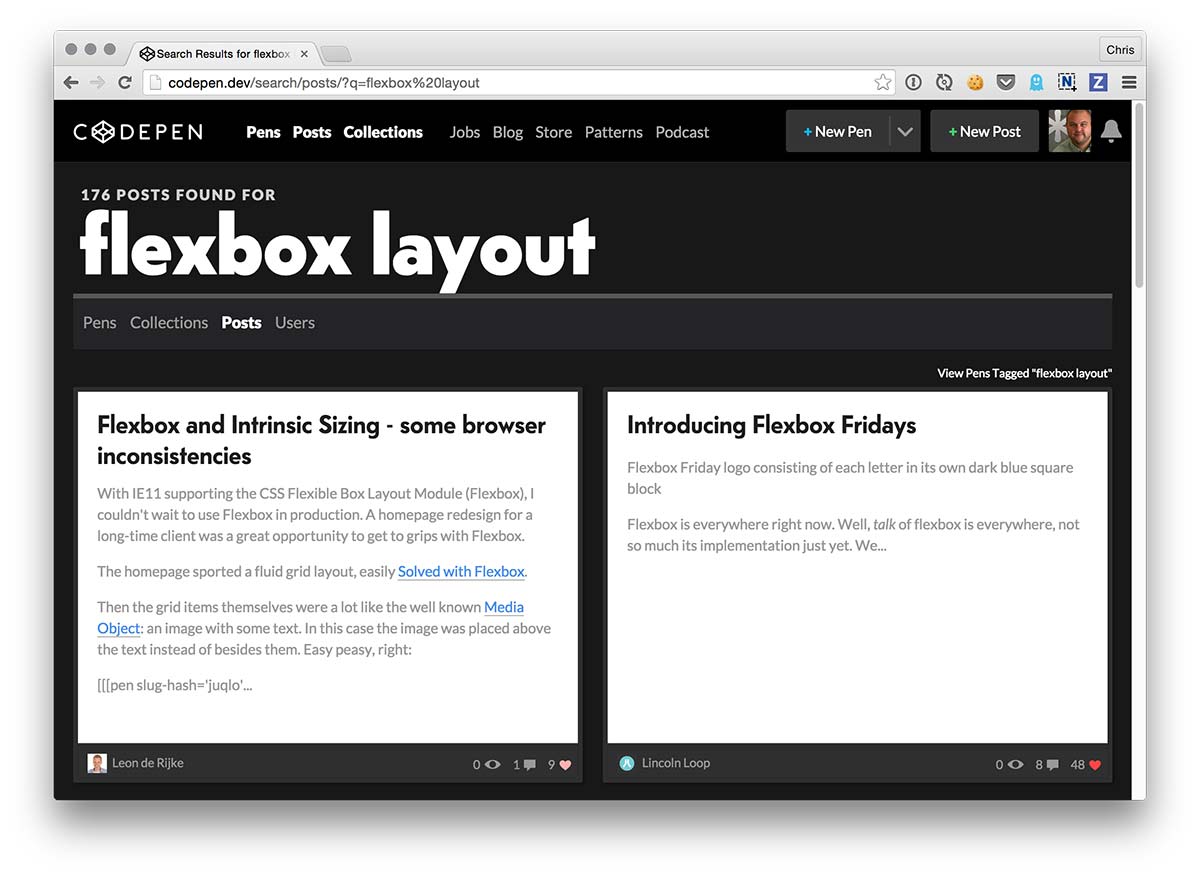Viewport: 1200px width, 877px height.
Task: Open Posts in main navigation
Action: coord(312,132)
